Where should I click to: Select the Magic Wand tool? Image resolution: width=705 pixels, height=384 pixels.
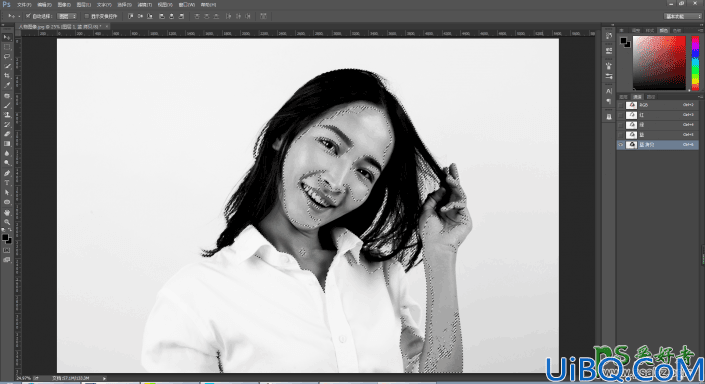(7, 66)
